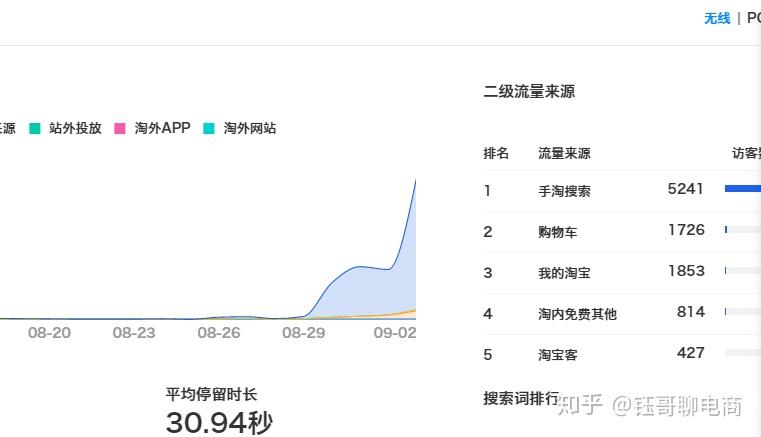Click the 排名 column header
761x437 pixels.
click(x=496, y=153)
